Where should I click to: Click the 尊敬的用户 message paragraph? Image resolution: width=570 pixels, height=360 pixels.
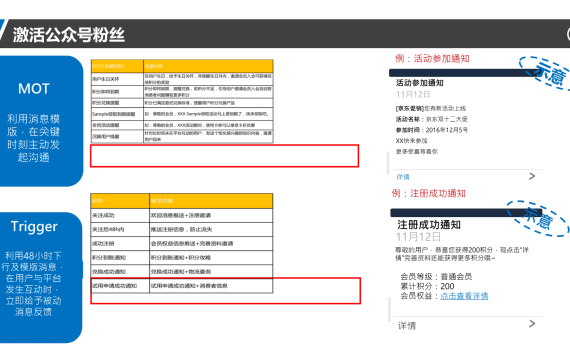tap(462, 254)
